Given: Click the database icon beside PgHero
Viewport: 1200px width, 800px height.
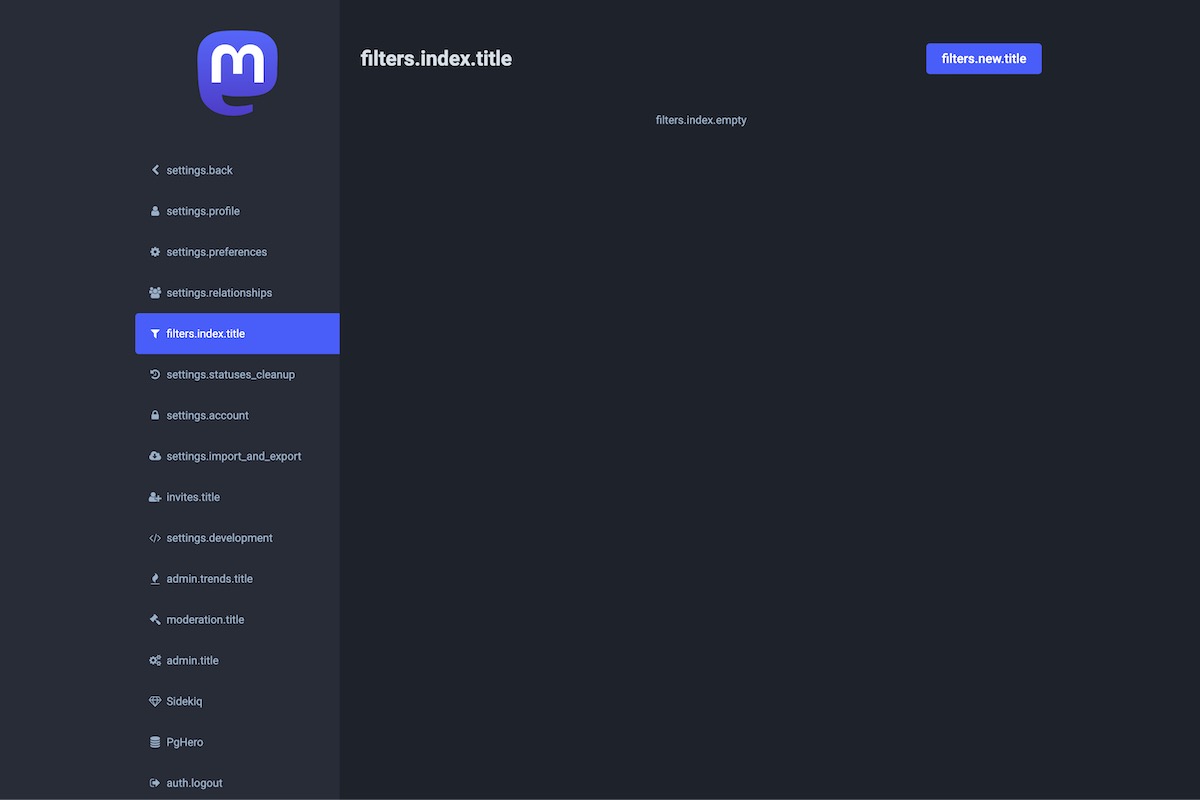Looking at the screenshot, I should point(155,743).
